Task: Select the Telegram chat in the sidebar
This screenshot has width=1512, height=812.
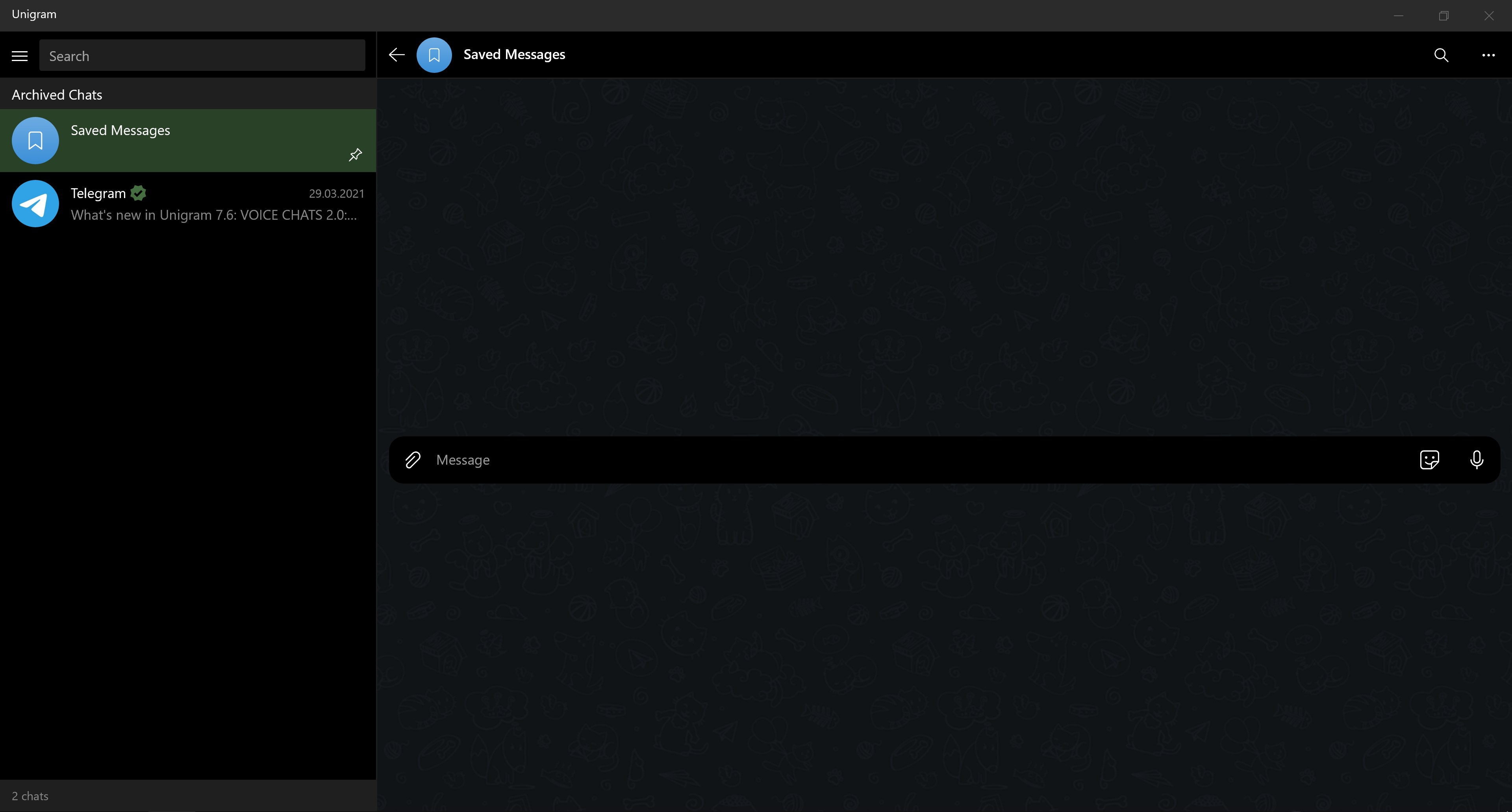Action: point(188,203)
